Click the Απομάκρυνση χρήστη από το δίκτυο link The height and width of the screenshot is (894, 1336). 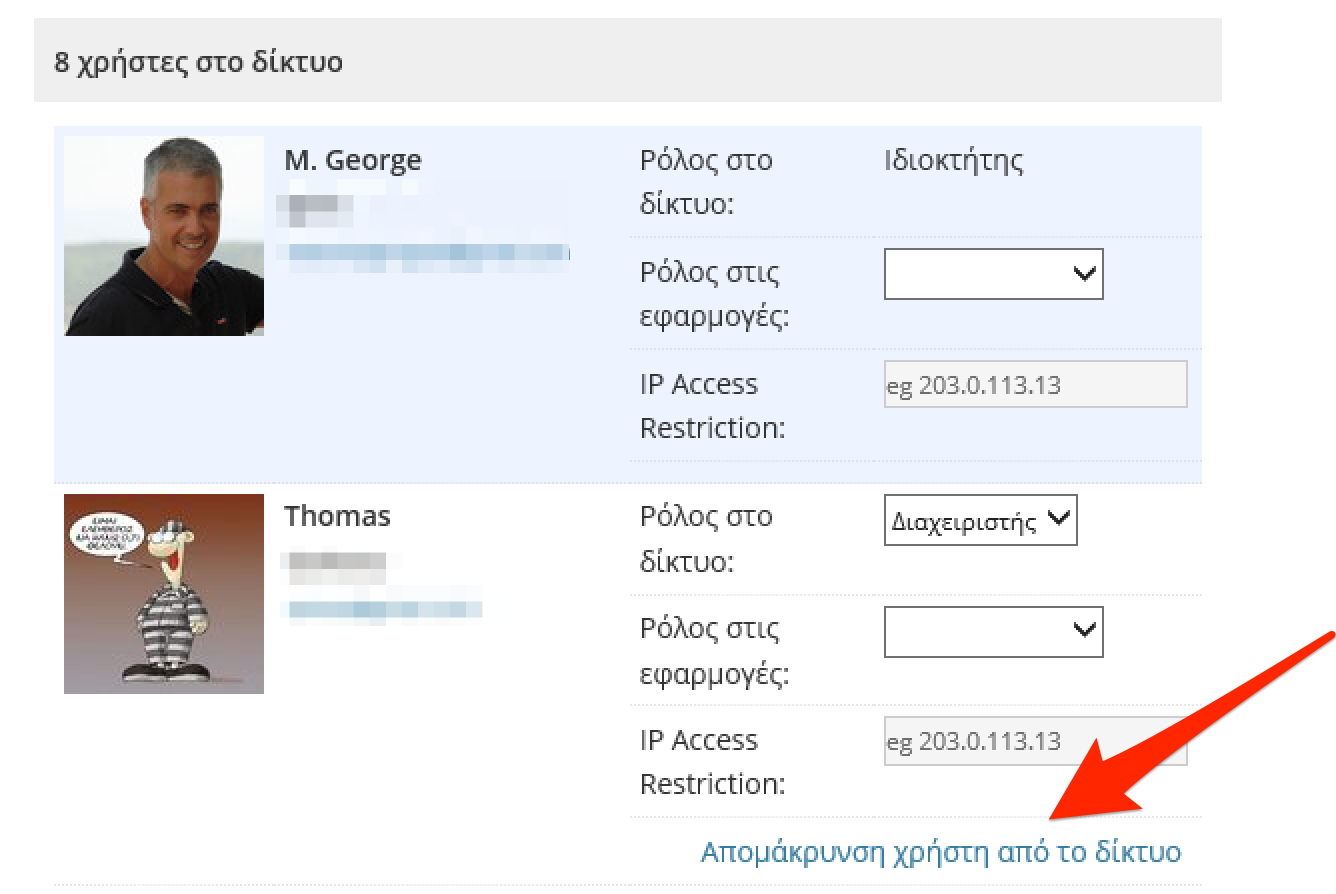point(938,851)
